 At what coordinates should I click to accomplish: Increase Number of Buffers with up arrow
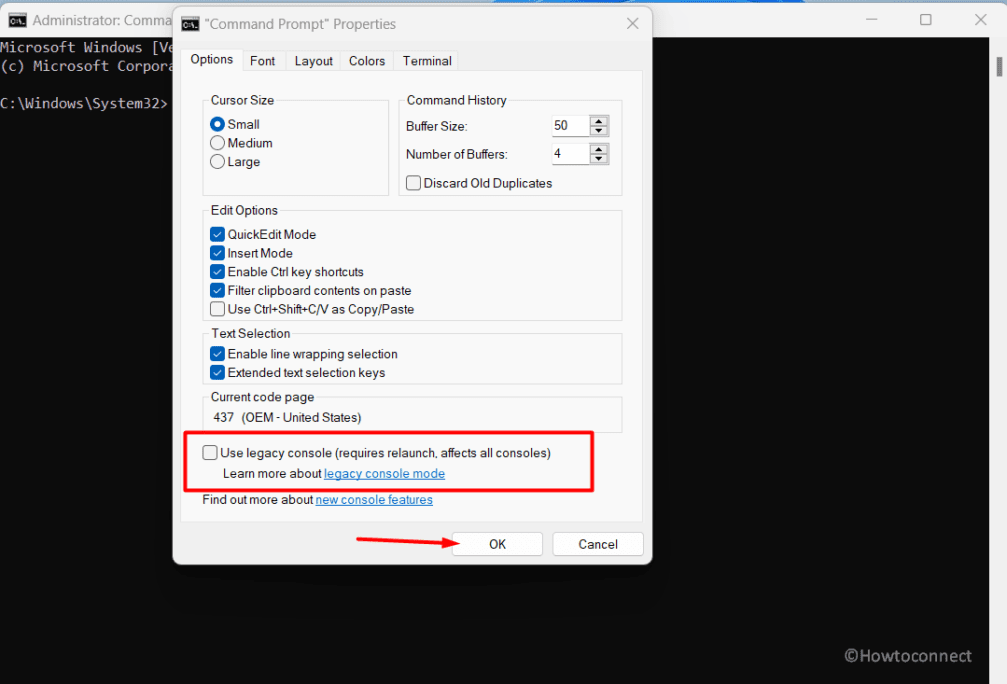(x=599, y=150)
